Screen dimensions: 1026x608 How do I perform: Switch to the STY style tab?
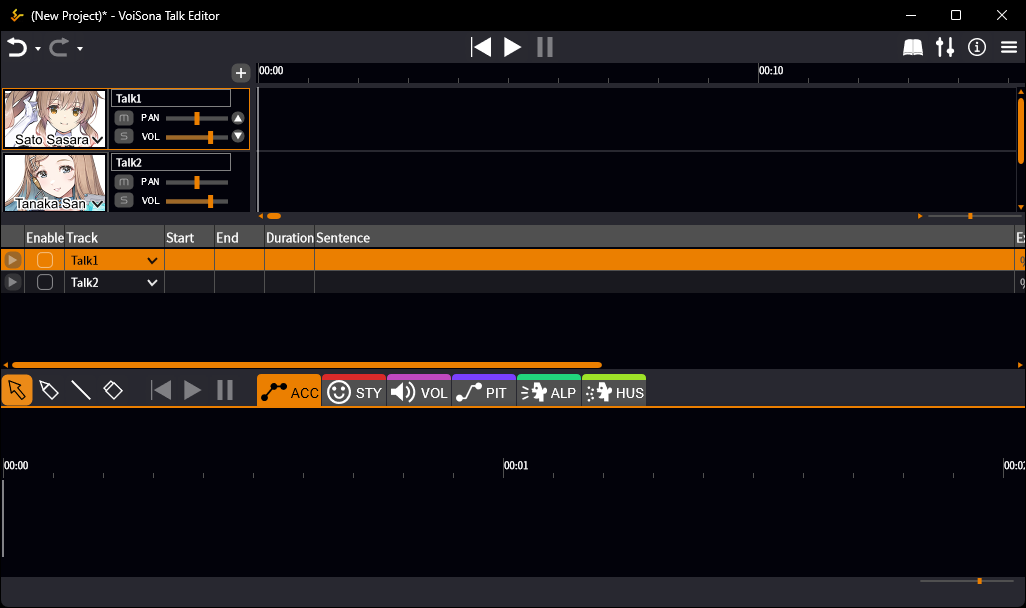pos(354,391)
